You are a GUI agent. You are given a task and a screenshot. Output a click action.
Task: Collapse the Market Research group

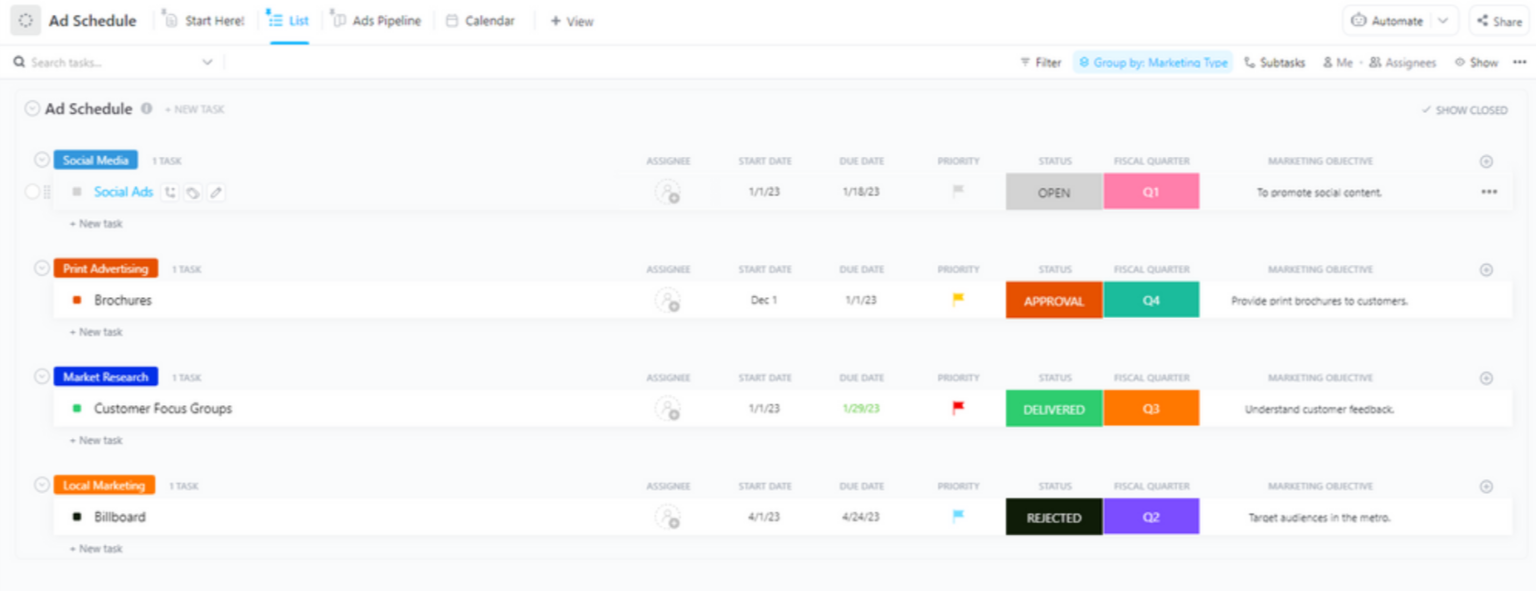[40, 376]
